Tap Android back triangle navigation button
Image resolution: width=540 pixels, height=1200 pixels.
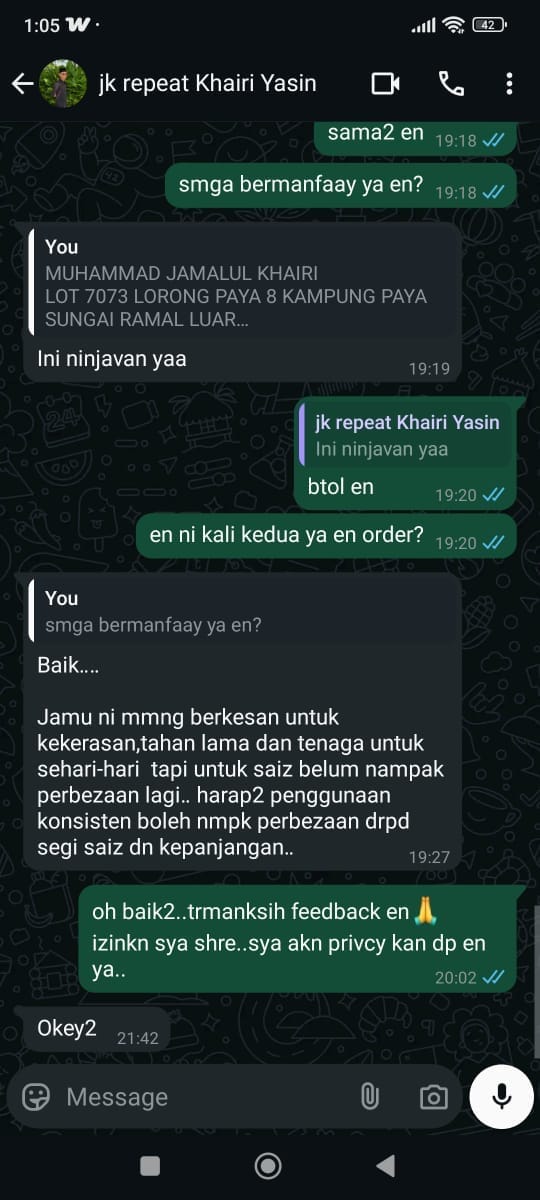pyautogui.click(x=385, y=1166)
